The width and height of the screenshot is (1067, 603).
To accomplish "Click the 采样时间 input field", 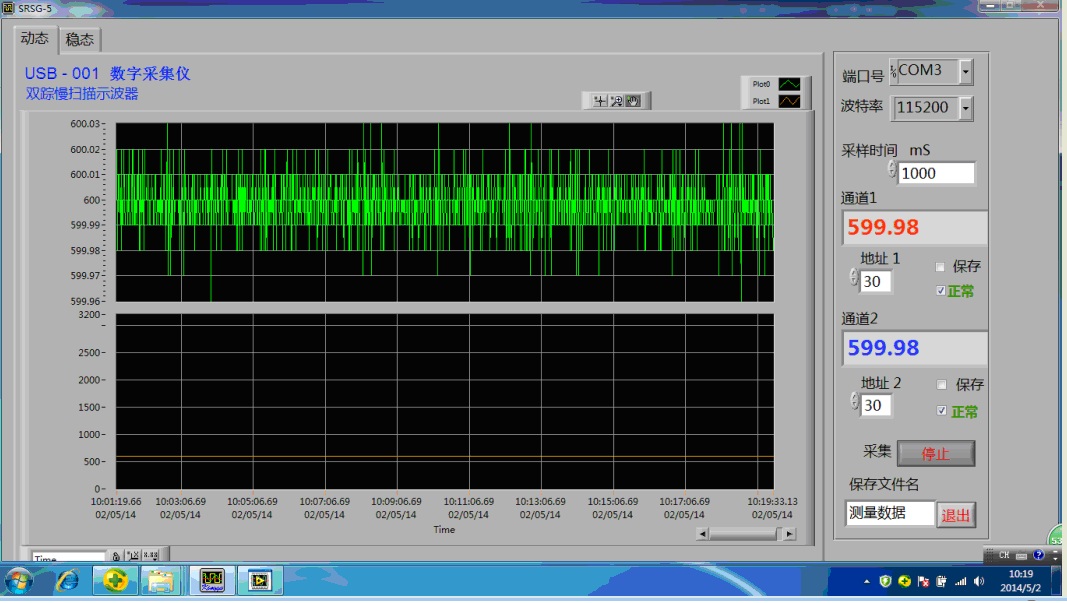I will point(936,173).
